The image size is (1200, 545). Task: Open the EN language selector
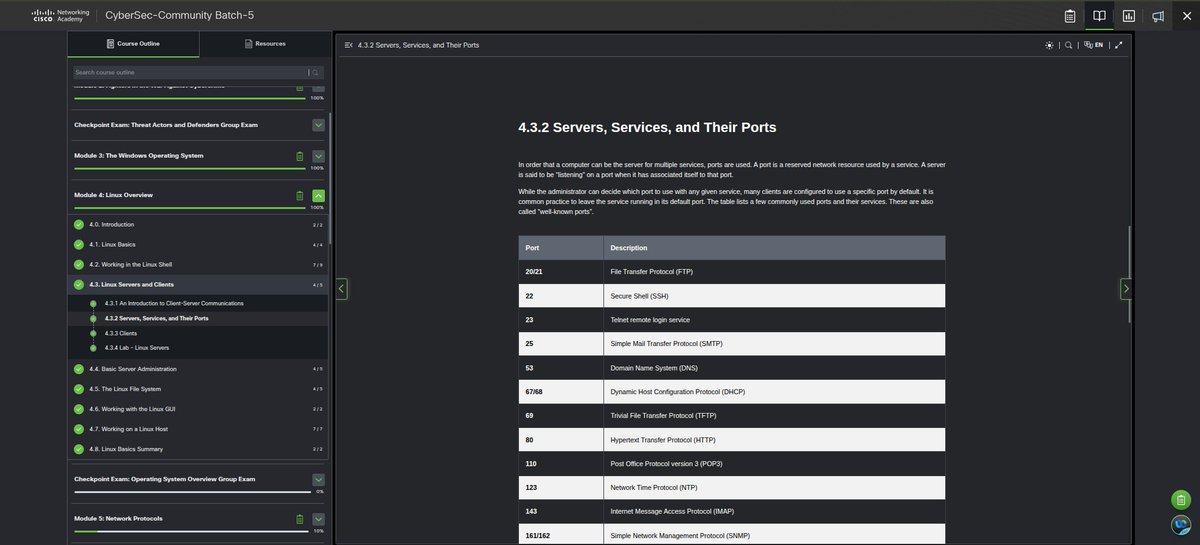[x=1093, y=45]
